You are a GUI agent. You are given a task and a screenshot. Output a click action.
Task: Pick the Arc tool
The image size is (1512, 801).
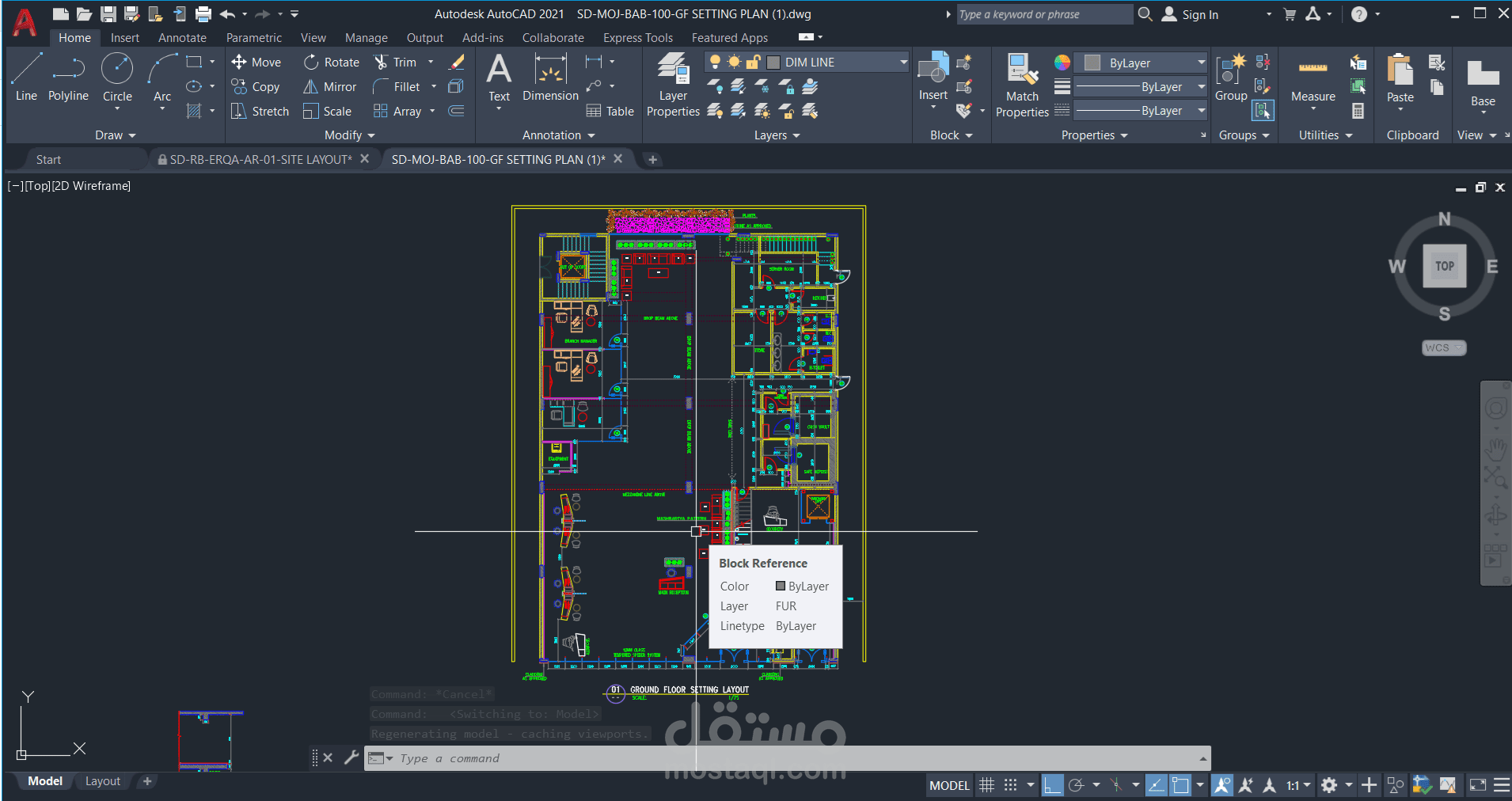(x=162, y=78)
